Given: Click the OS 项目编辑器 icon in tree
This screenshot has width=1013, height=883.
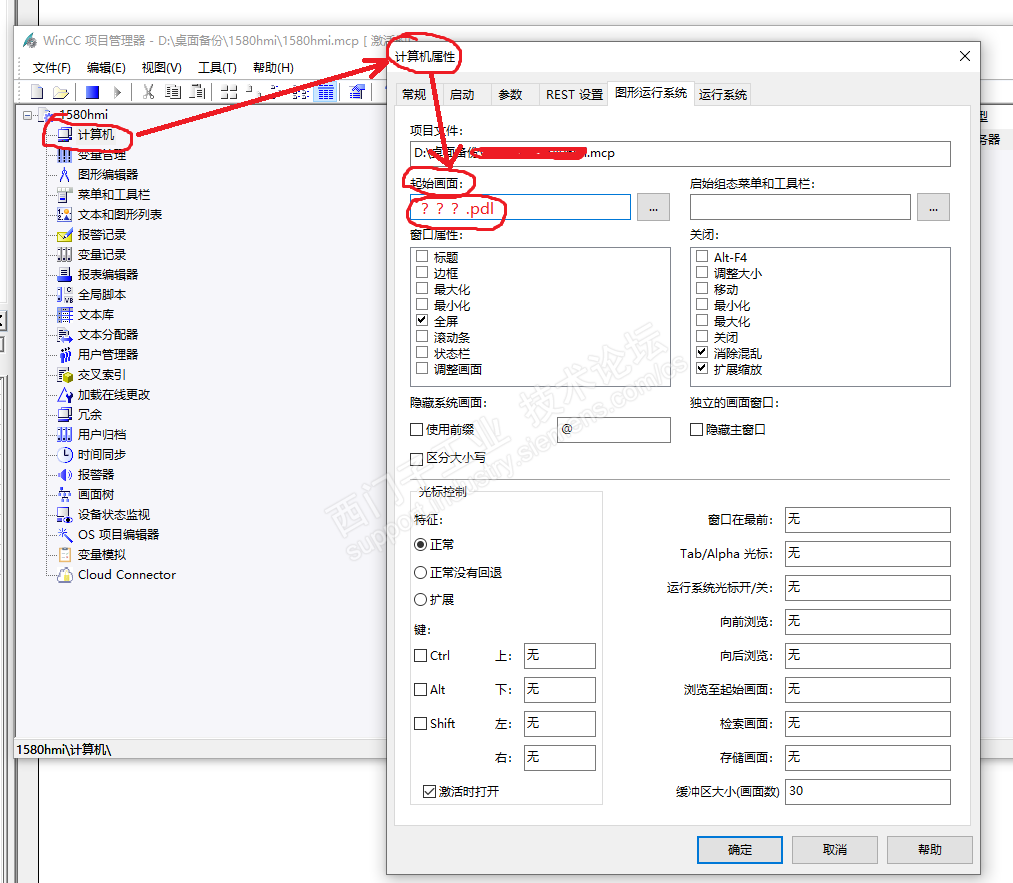Looking at the screenshot, I should pyautogui.click(x=65, y=535).
